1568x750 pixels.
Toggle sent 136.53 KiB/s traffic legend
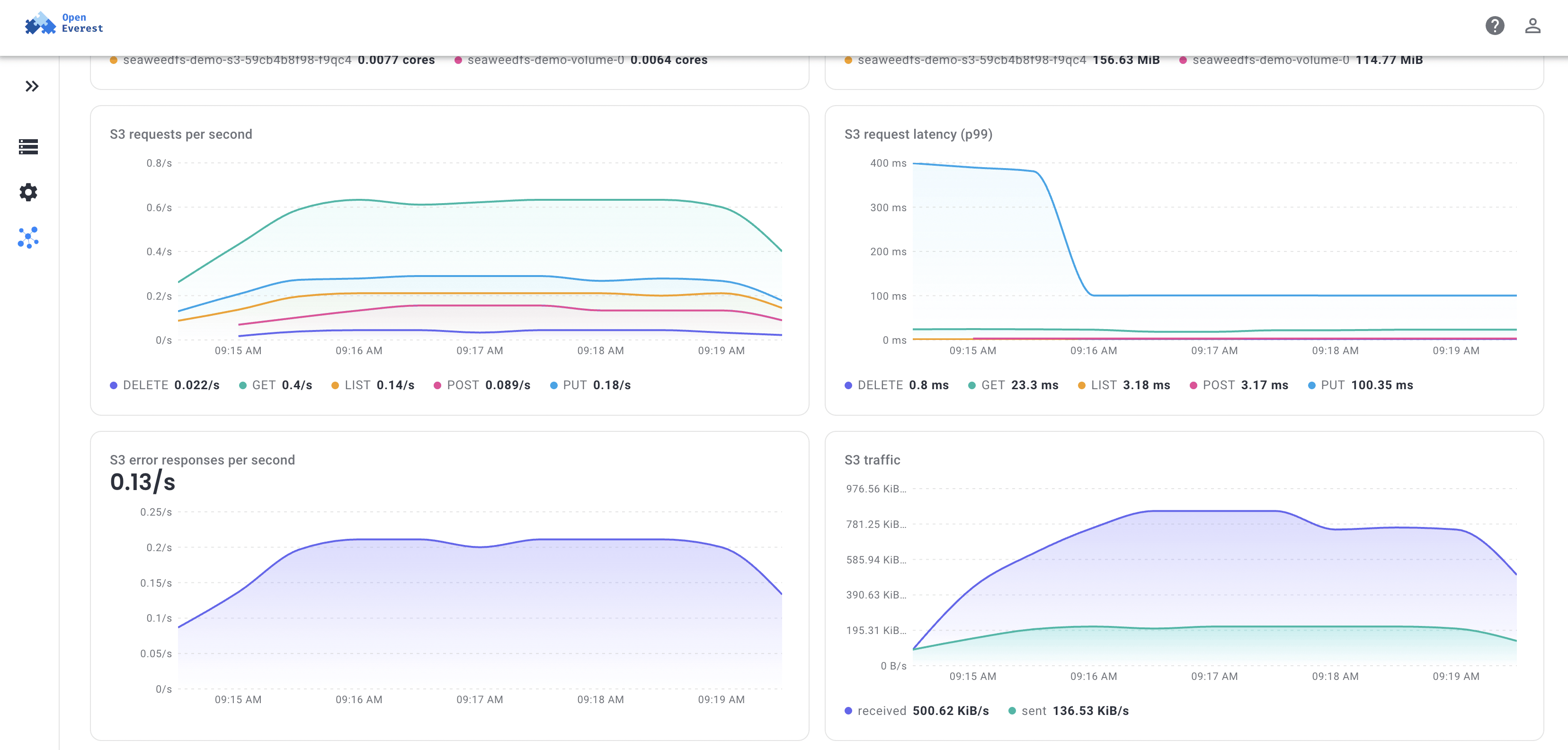pos(1068,711)
